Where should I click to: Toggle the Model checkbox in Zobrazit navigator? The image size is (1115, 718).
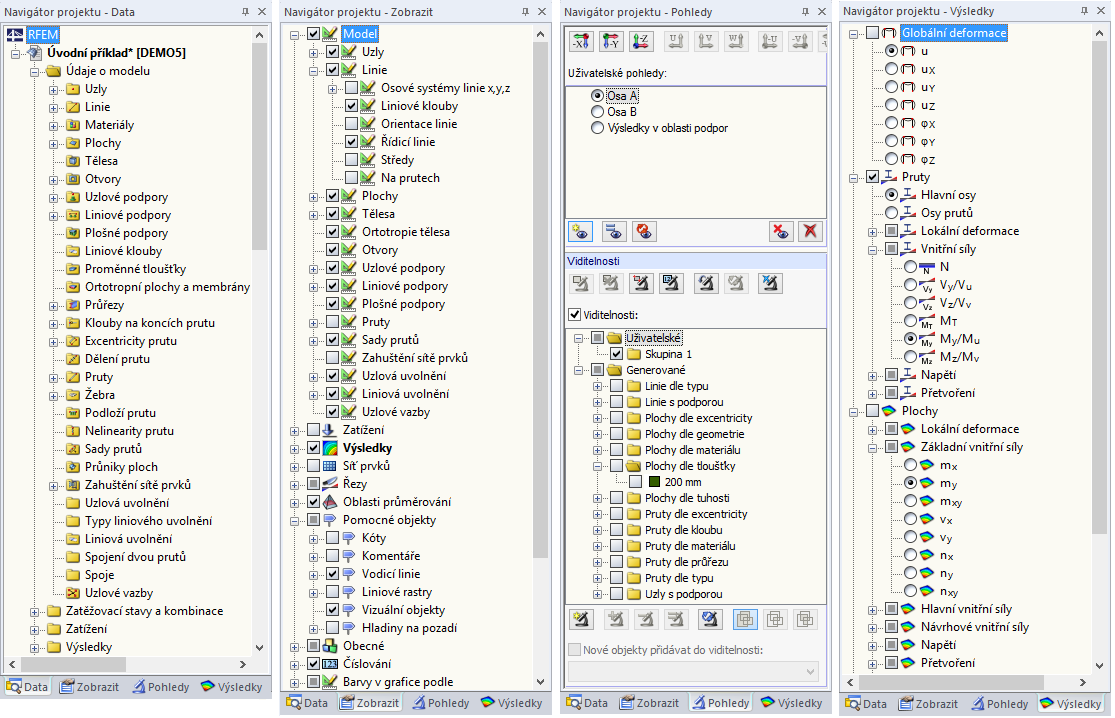click(x=314, y=33)
